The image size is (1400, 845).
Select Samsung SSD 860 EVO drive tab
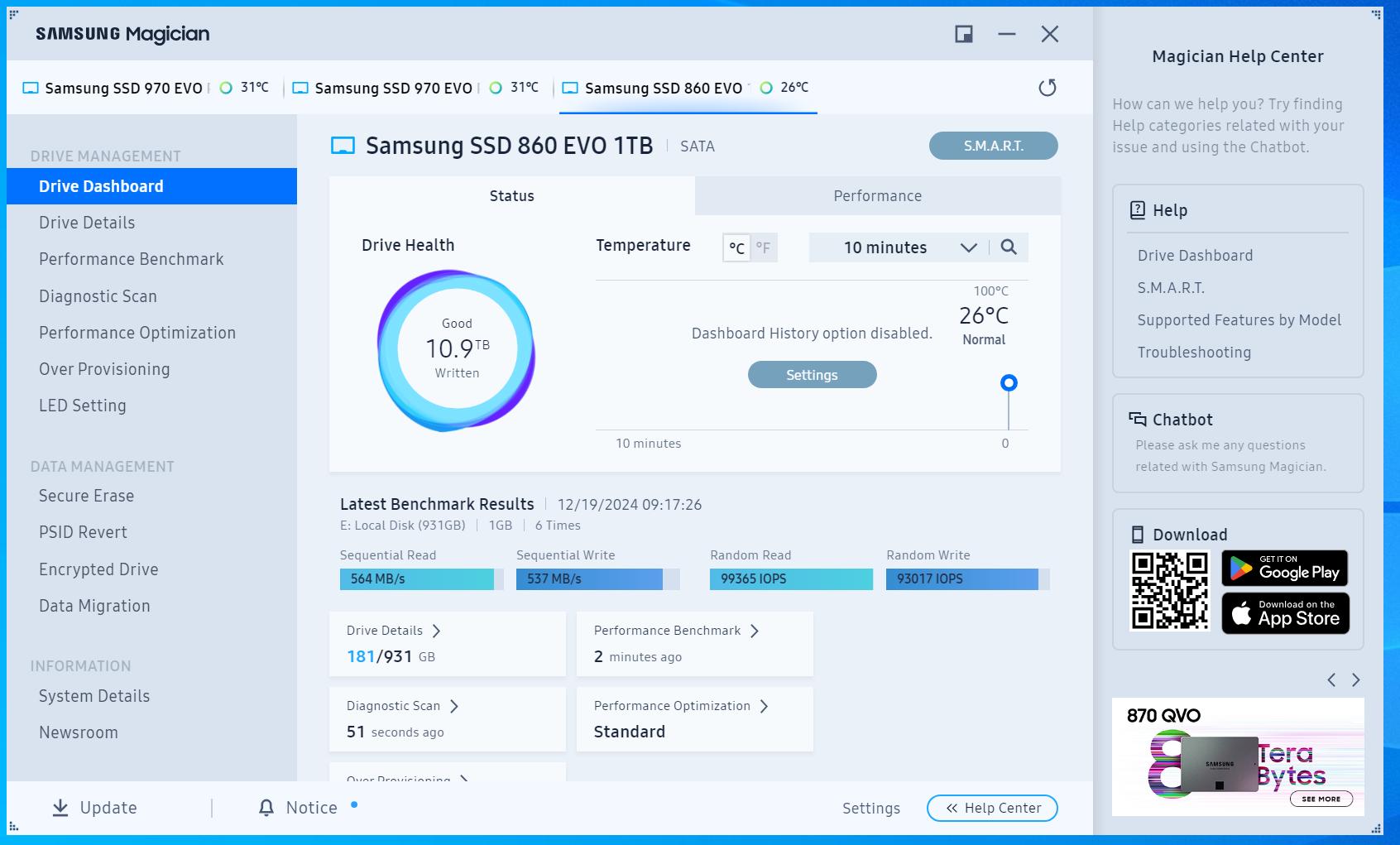[x=688, y=88]
